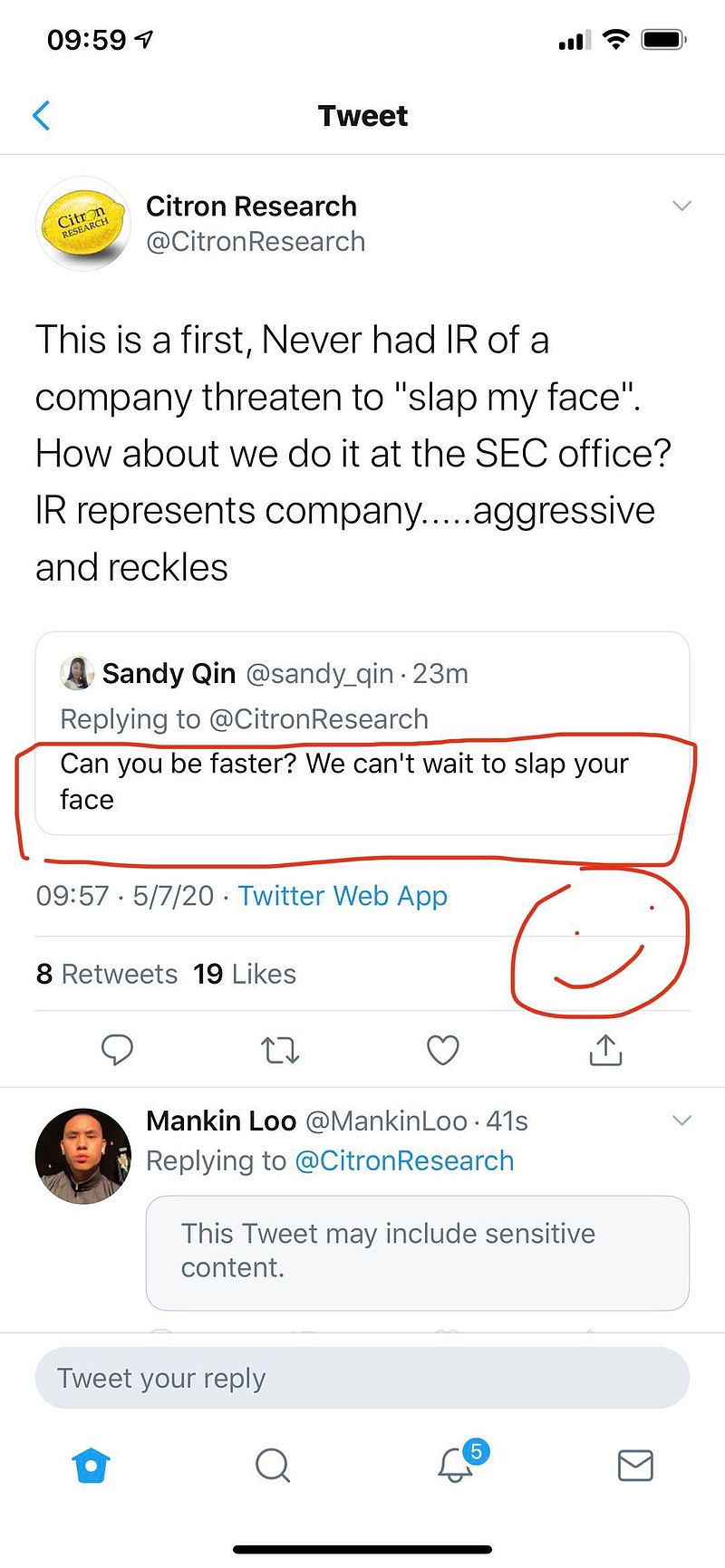Open the Home feed icon
The width and height of the screenshot is (725, 1568).
(91, 1465)
